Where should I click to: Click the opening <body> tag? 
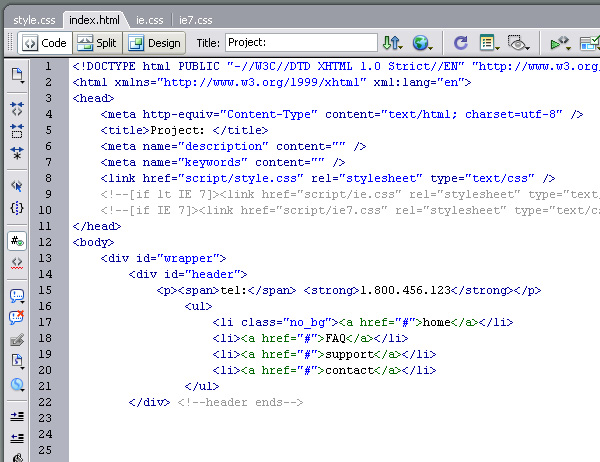click(93, 243)
